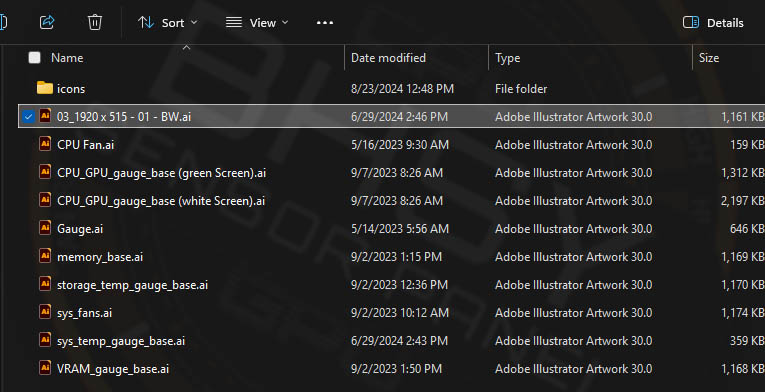Select file name CPU Fan.ai

85,145
